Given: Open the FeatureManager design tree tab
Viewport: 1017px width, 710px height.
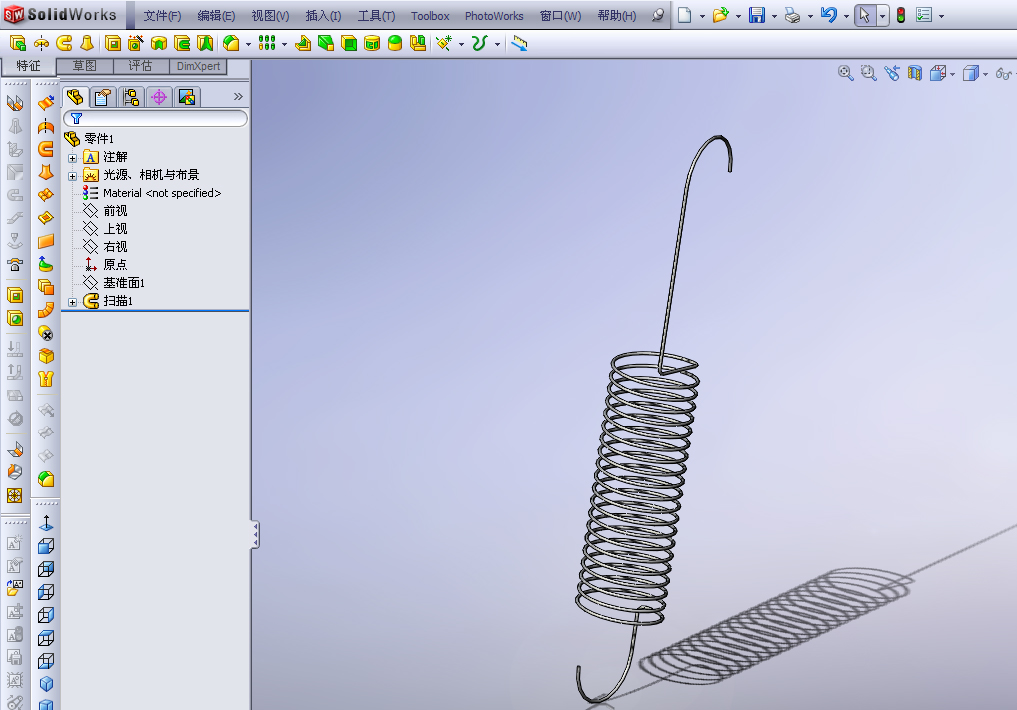Looking at the screenshot, I should click(75, 97).
